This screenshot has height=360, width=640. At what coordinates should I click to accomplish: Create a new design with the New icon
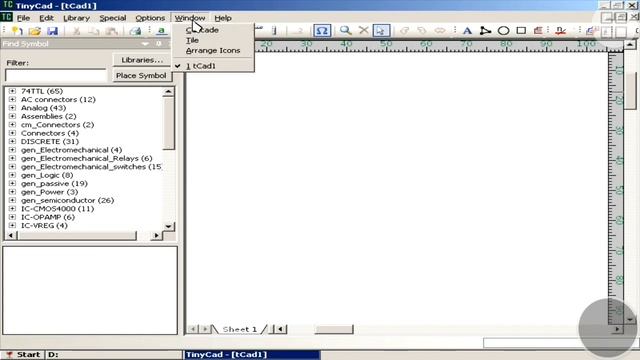[x=17, y=31]
